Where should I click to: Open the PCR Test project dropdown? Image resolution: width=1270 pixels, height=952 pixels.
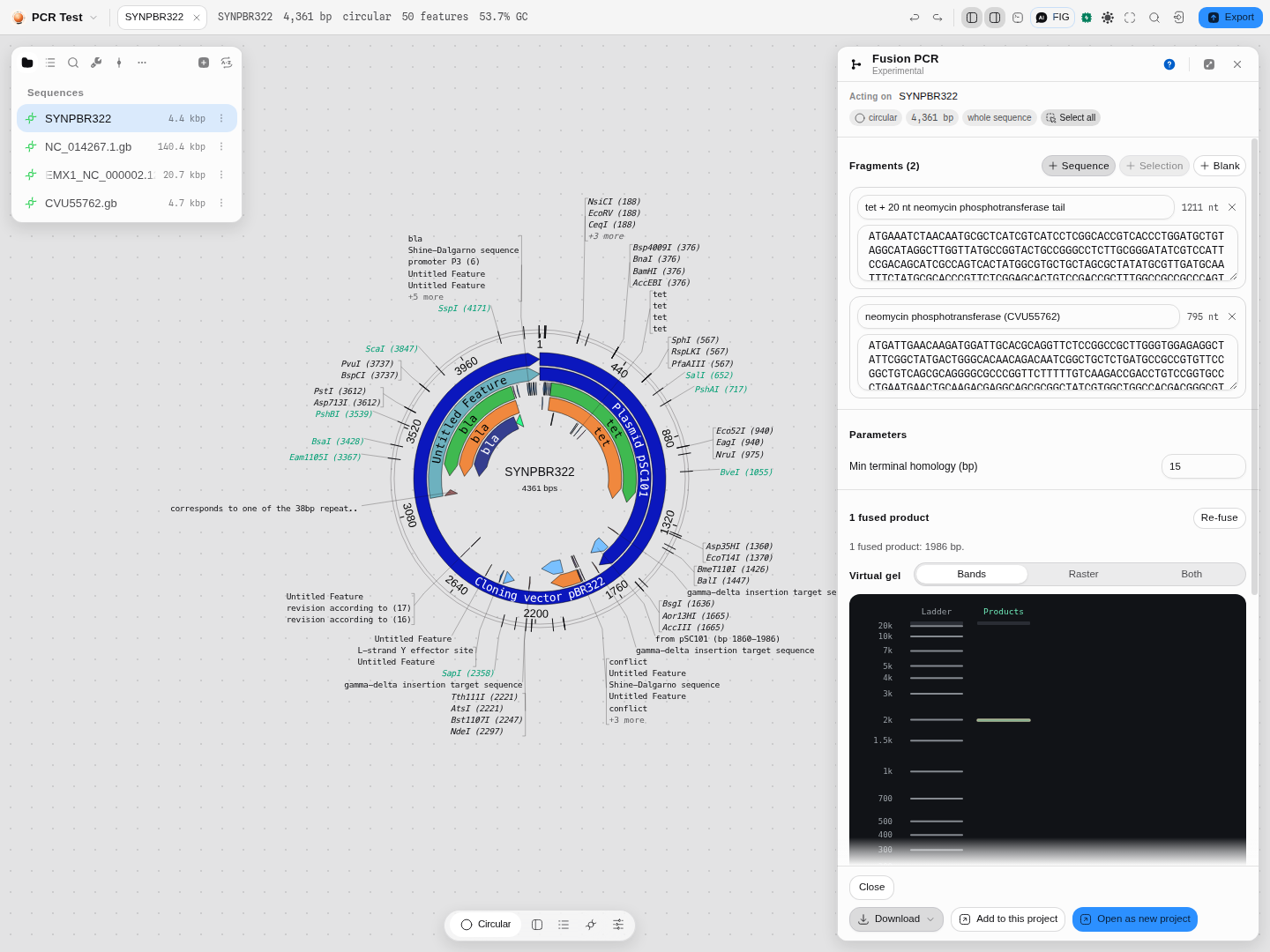55,18
